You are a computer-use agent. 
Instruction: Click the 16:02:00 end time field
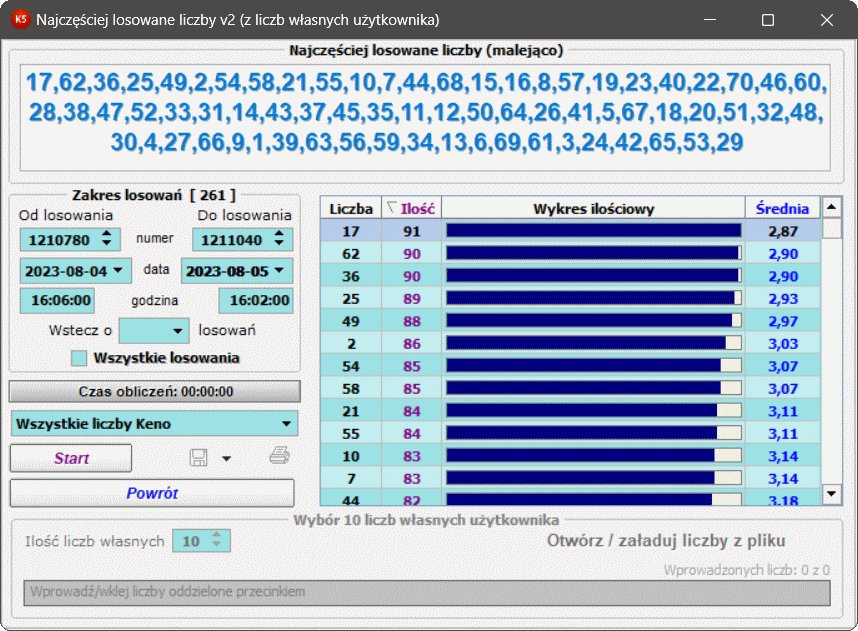click(x=256, y=300)
